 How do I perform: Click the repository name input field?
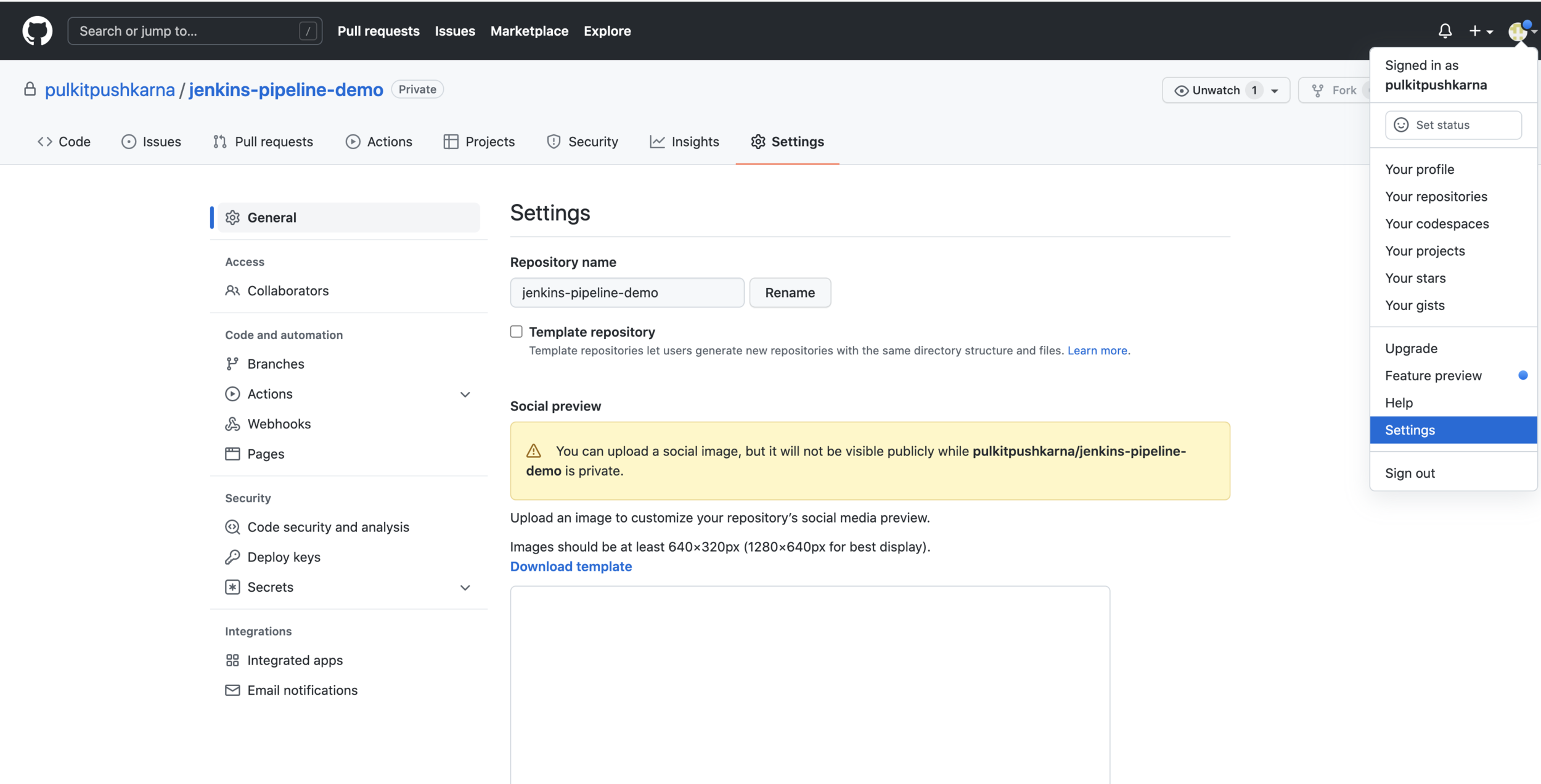click(x=626, y=293)
